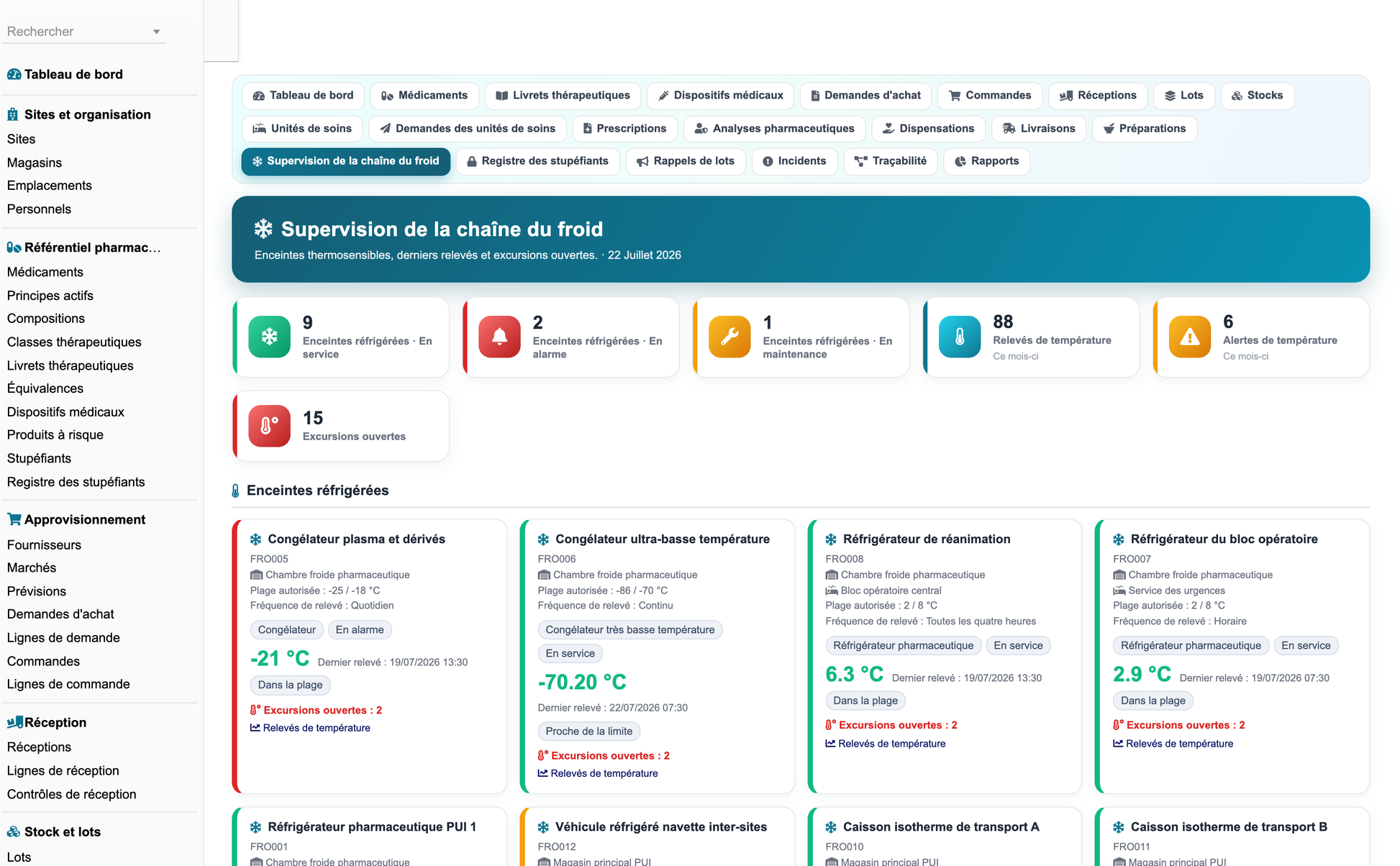The height and width of the screenshot is (866, 1400).
Task: Go to the Registre des stupéfiants tab
Action: pos(537,161)
